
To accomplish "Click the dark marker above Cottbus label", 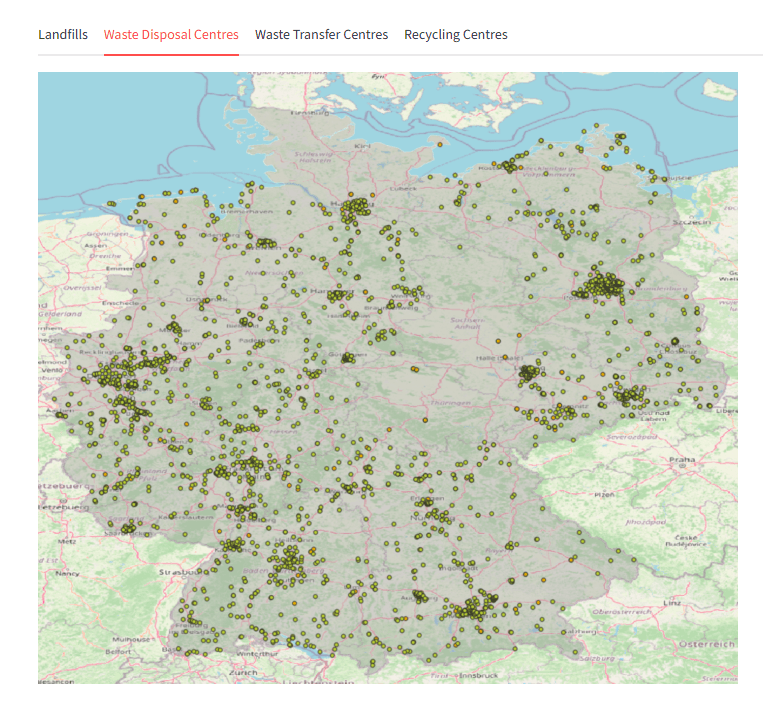I will [x=675, y=341].
